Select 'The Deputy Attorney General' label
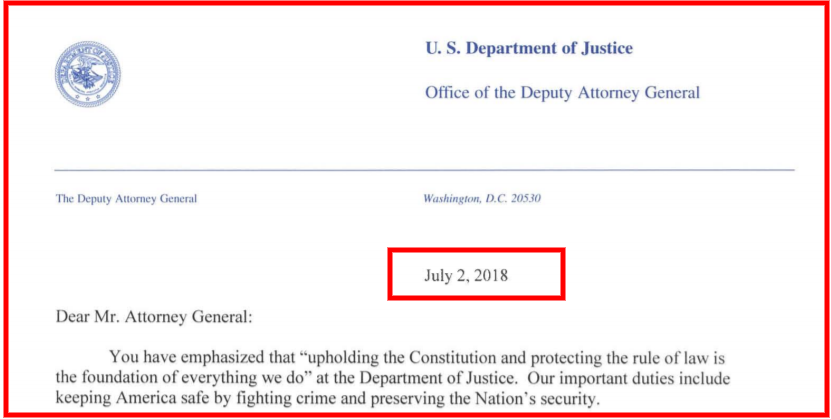 pyautogui.click(x=126, y=199)
